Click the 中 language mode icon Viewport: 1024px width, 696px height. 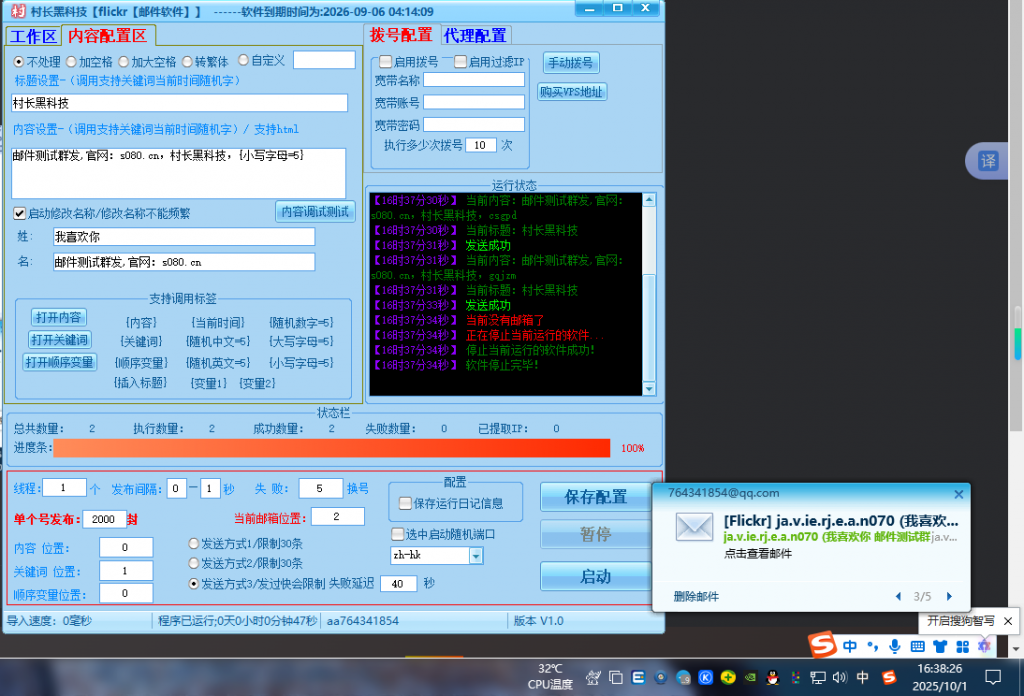click(x=851, y=645)
